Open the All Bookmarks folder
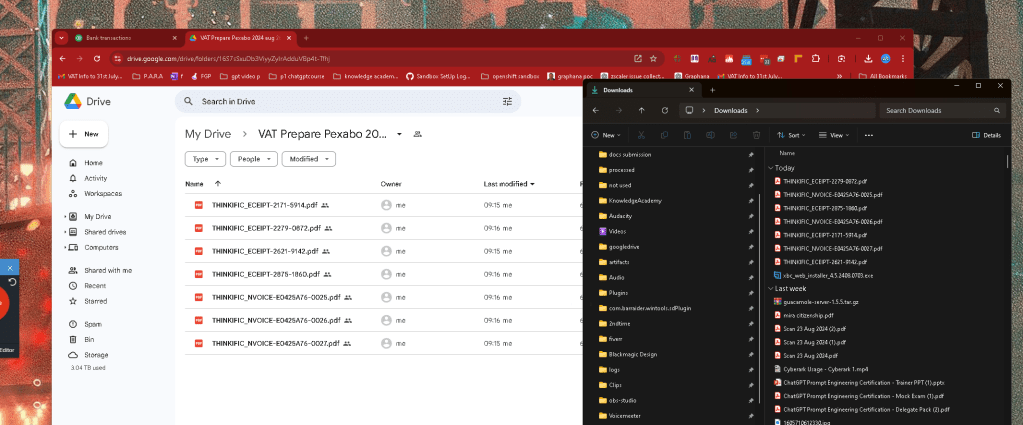Screen dimensions: 1023x425 point(883,76)
